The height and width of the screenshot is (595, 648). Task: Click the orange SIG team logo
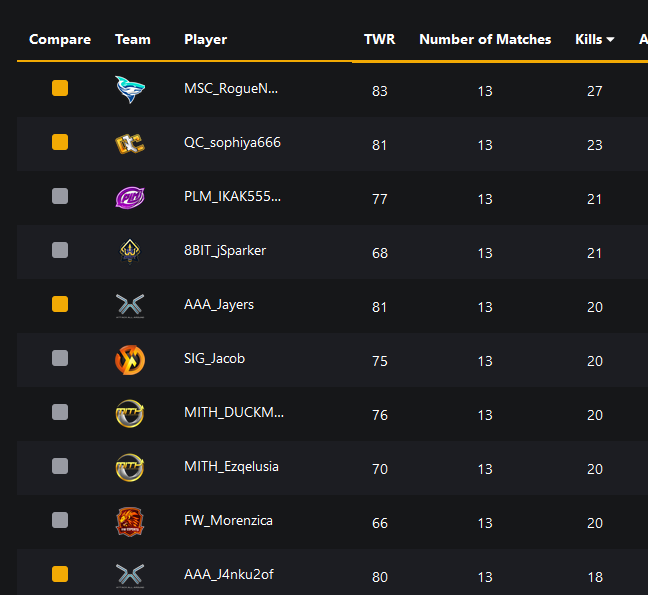130,360
